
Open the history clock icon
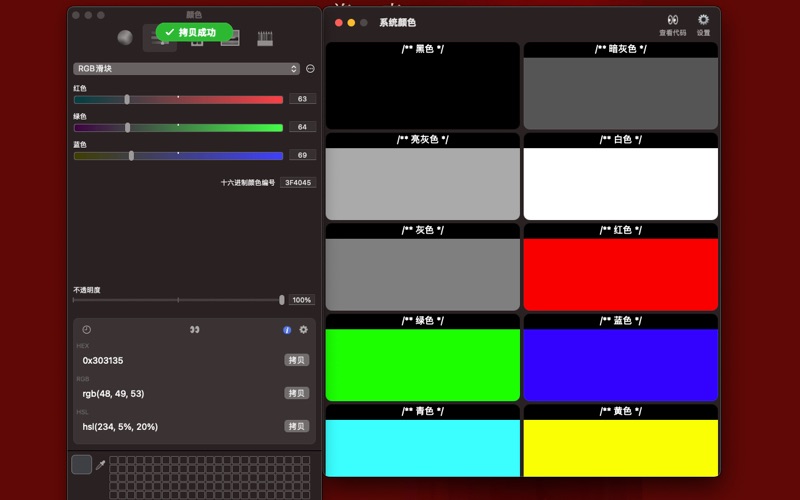(x=87, y=330)
